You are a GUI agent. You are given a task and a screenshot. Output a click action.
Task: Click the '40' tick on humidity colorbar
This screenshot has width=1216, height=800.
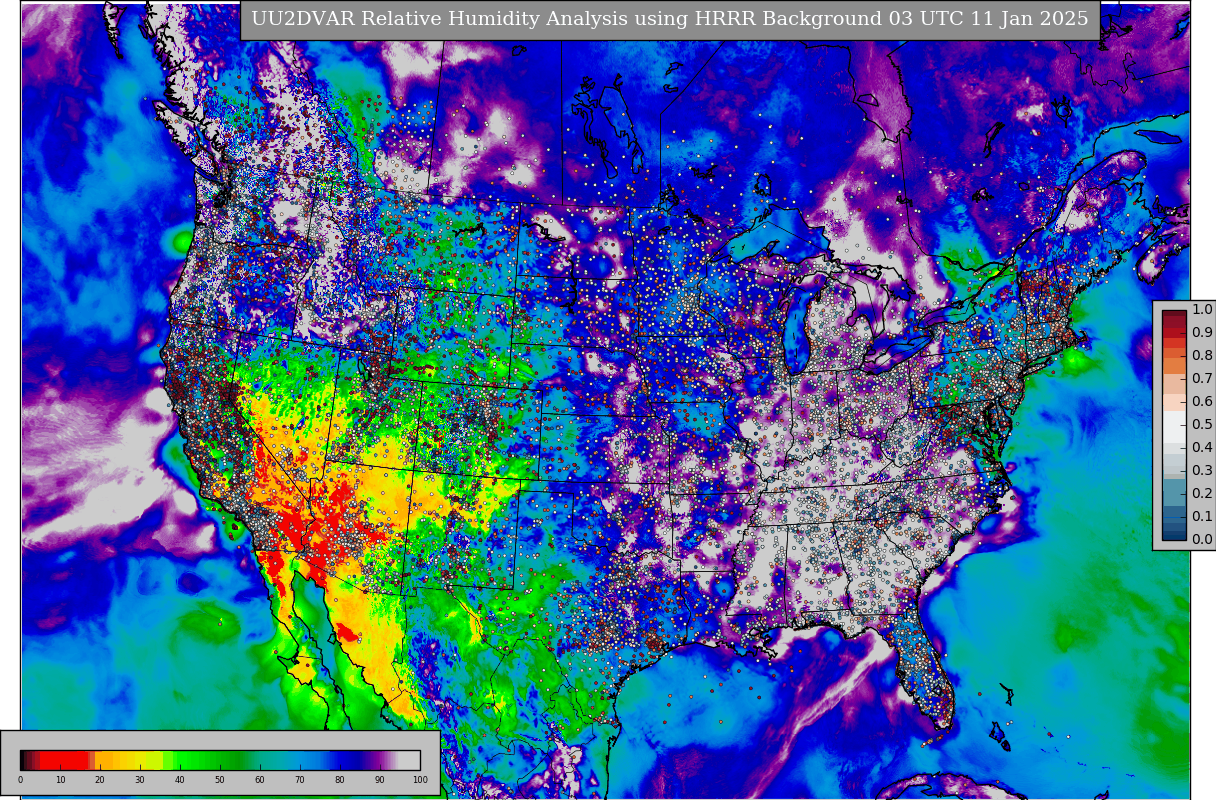[180, 780]
